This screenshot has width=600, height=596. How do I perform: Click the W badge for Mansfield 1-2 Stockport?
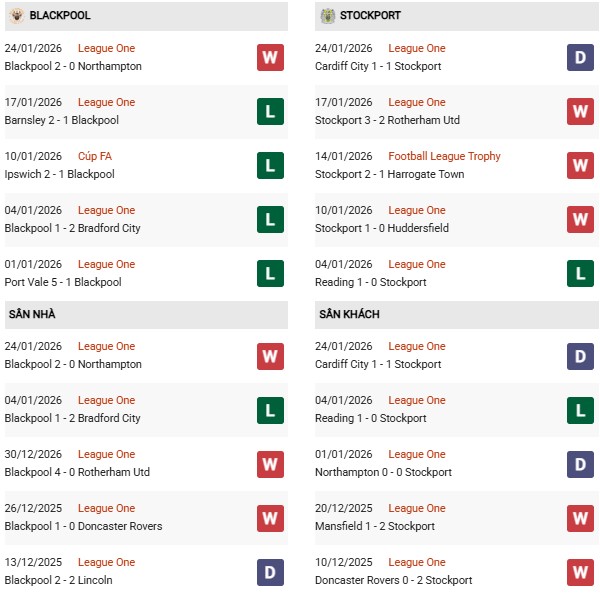(581, 517)
